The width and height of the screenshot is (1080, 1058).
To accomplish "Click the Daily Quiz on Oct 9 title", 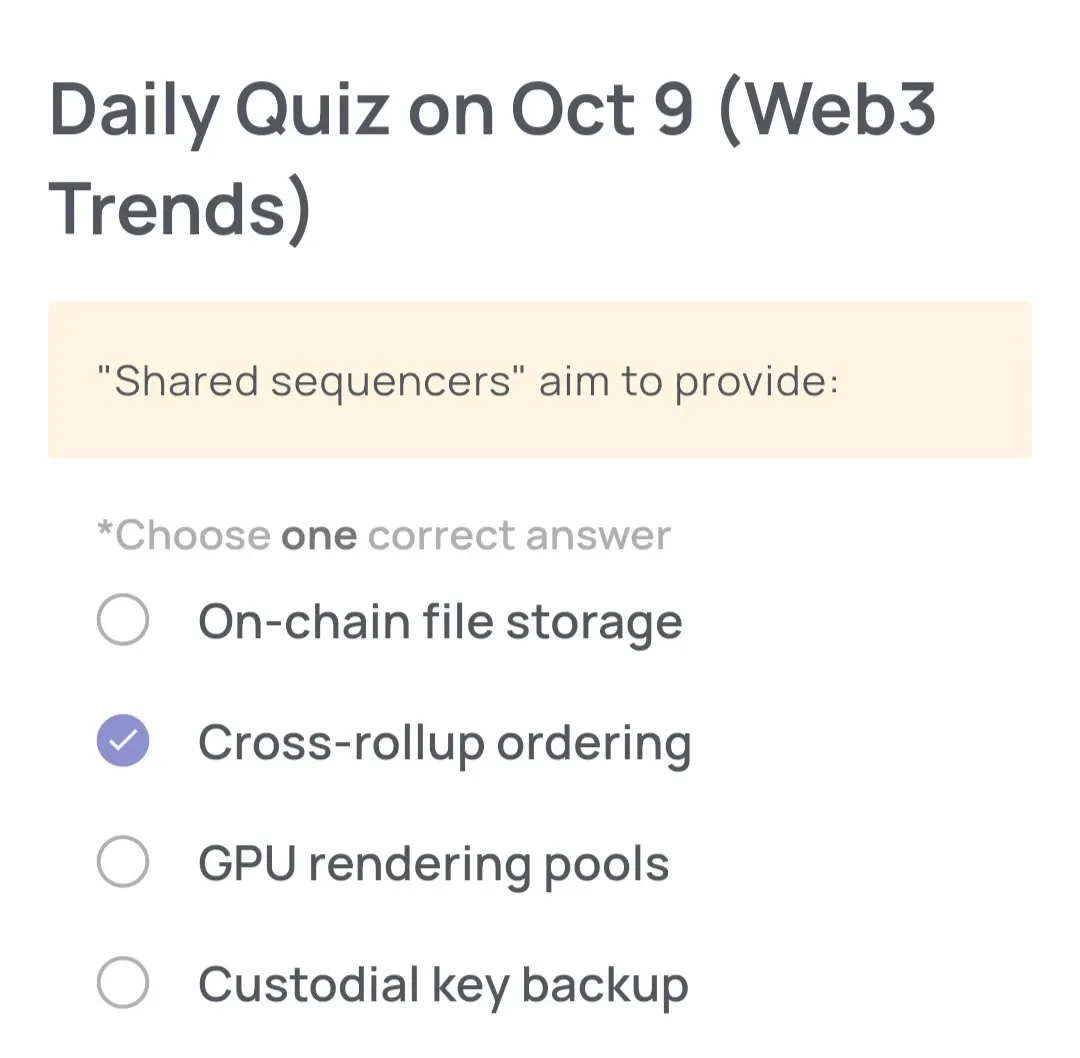I will point(494,110).
